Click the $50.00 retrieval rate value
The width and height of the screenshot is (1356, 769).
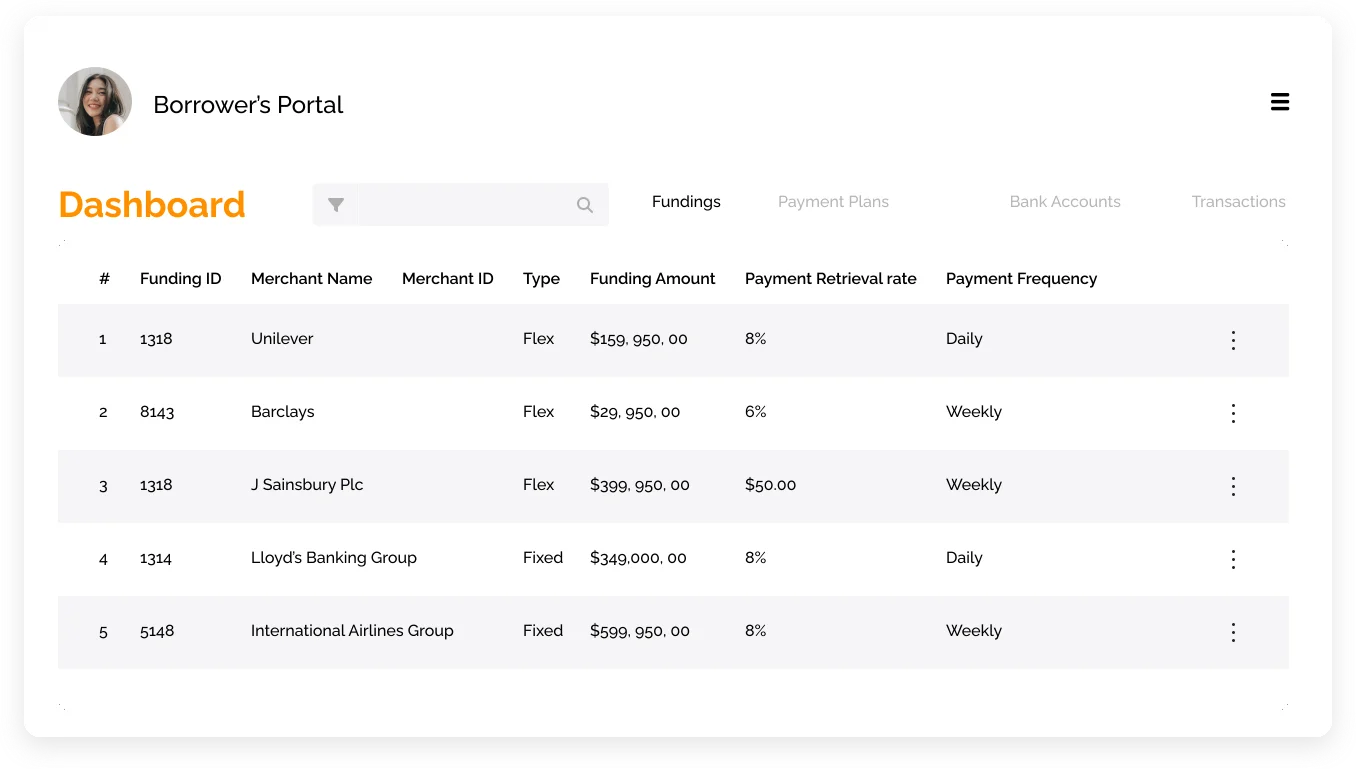770,485
